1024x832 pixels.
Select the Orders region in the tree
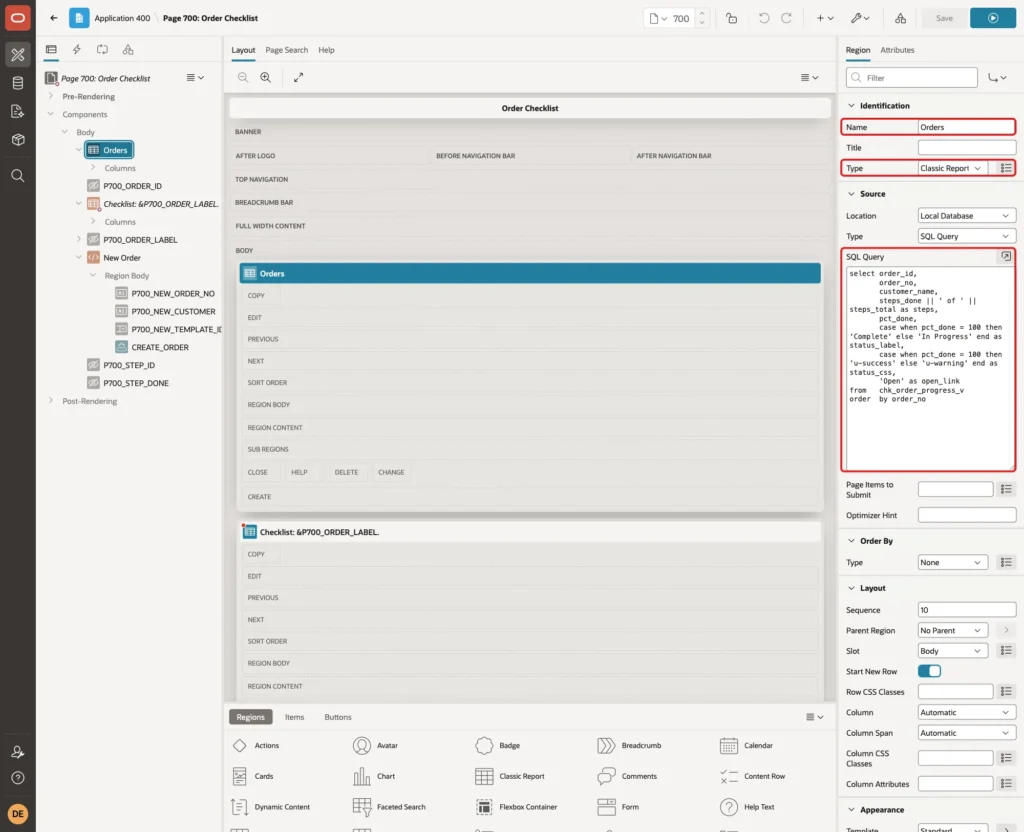click(109, 150)
